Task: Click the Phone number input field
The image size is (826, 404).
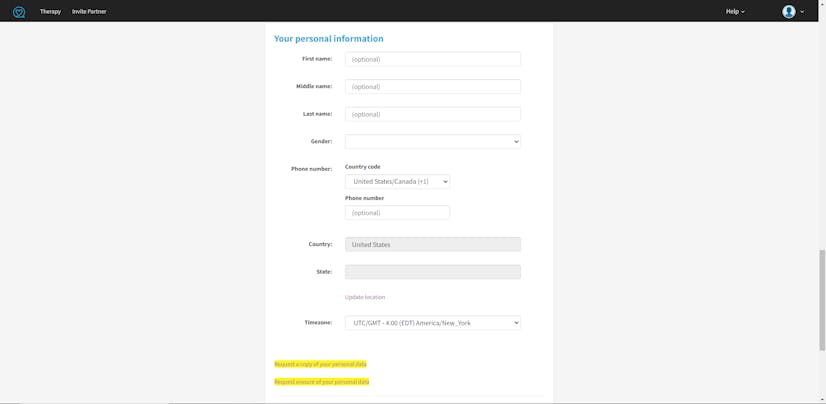Action: 397,212
